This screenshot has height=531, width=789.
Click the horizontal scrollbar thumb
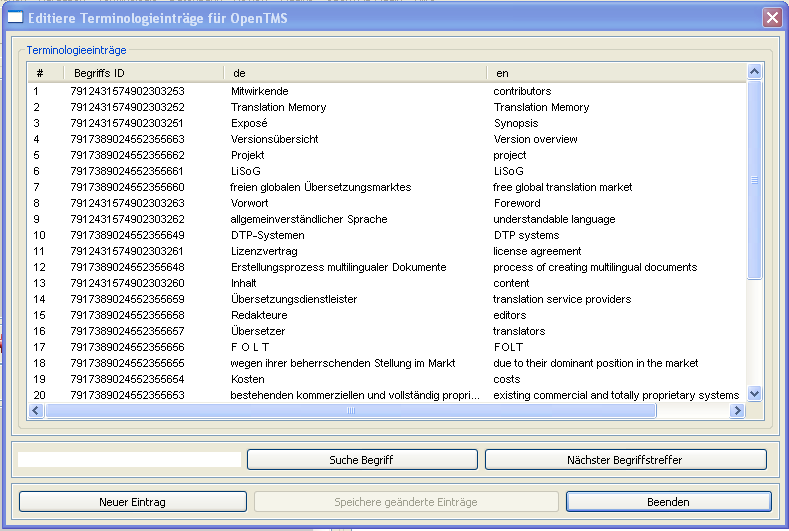coord(350,411)
